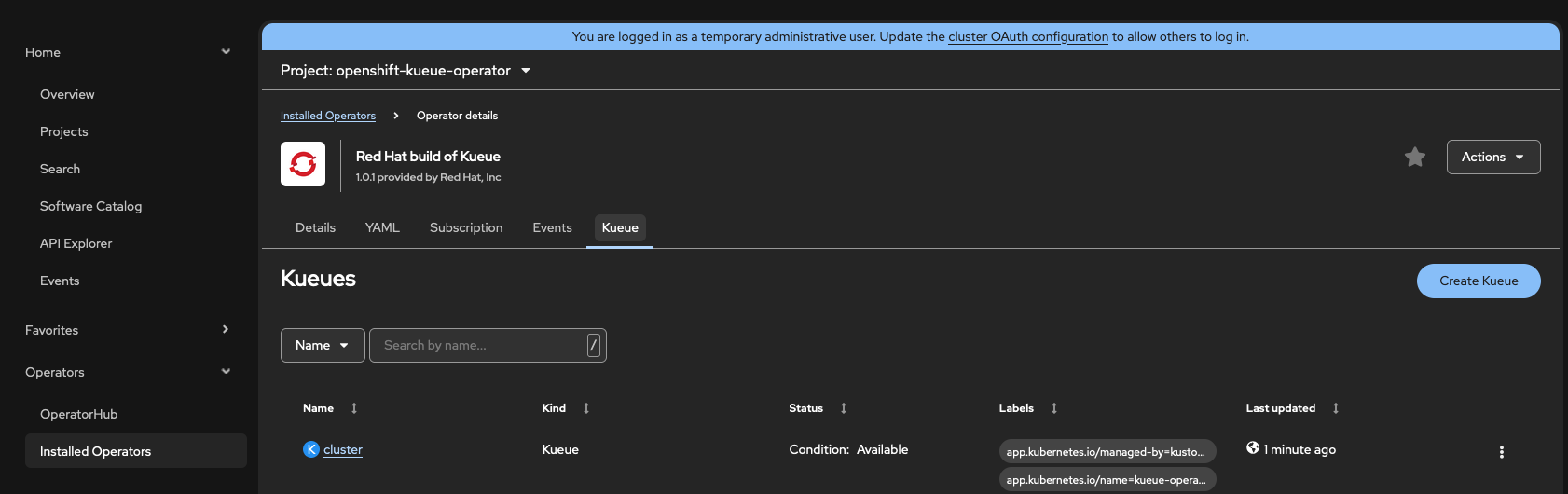Switch to the Subscription tab
The image size is (1568, 494).
pyautogui.click(x=466, y=228)
